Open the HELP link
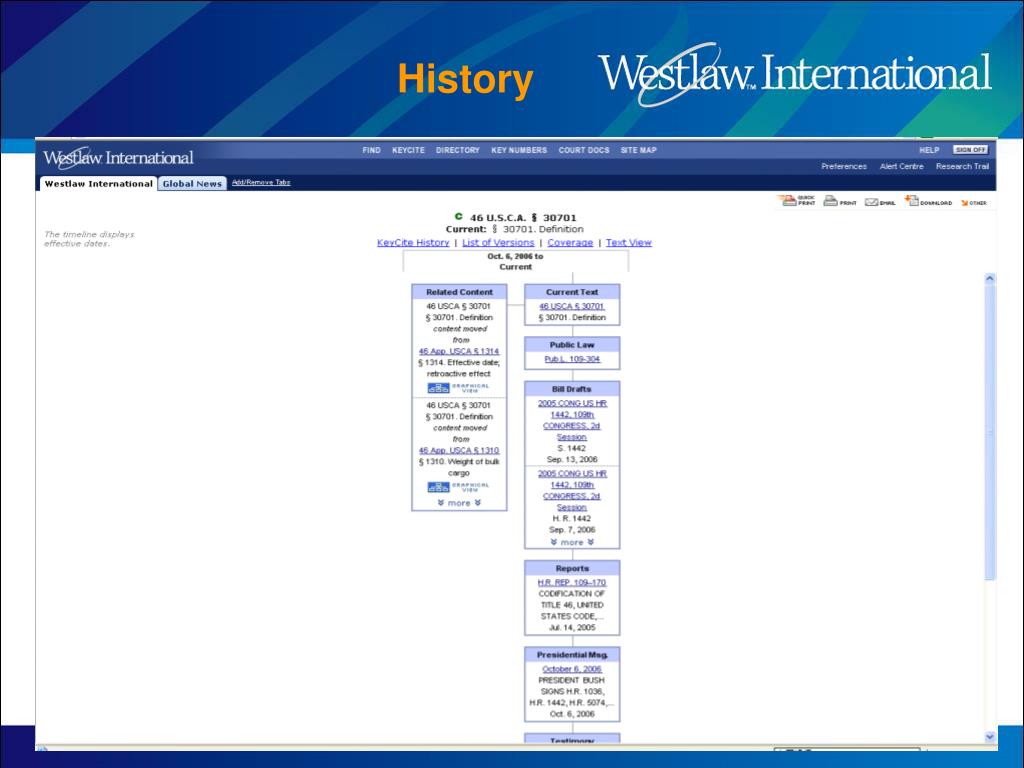The image size is (1024, 768). pos(929,150)
